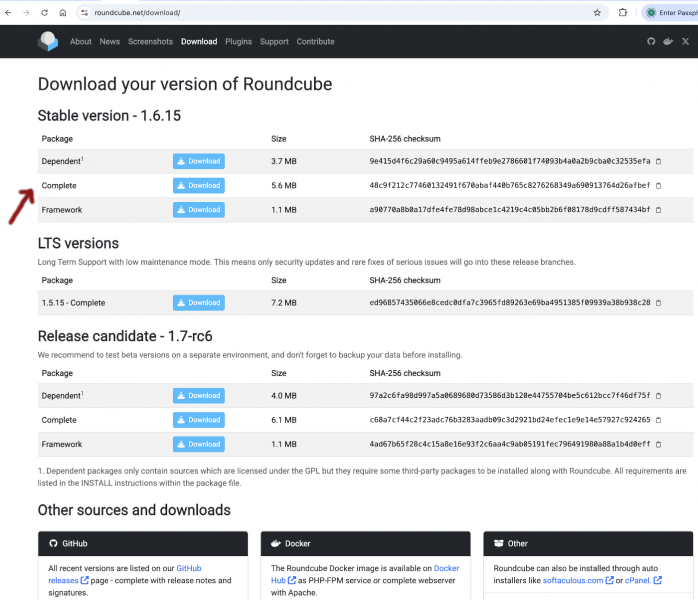Click the '1.5.15 - Complete' package name
This screenshot has width=698, height=600.
73,303
